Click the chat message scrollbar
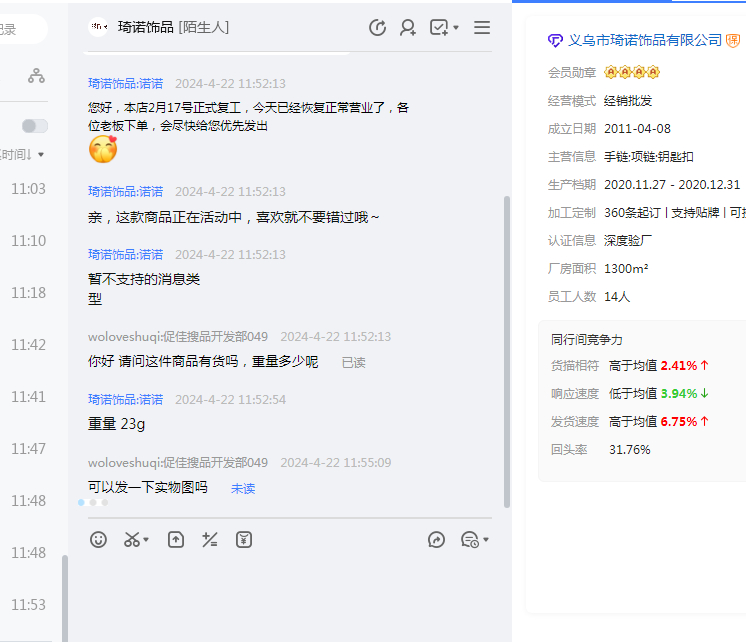Viewport: 746px width, 642px height. pos(507,350)
